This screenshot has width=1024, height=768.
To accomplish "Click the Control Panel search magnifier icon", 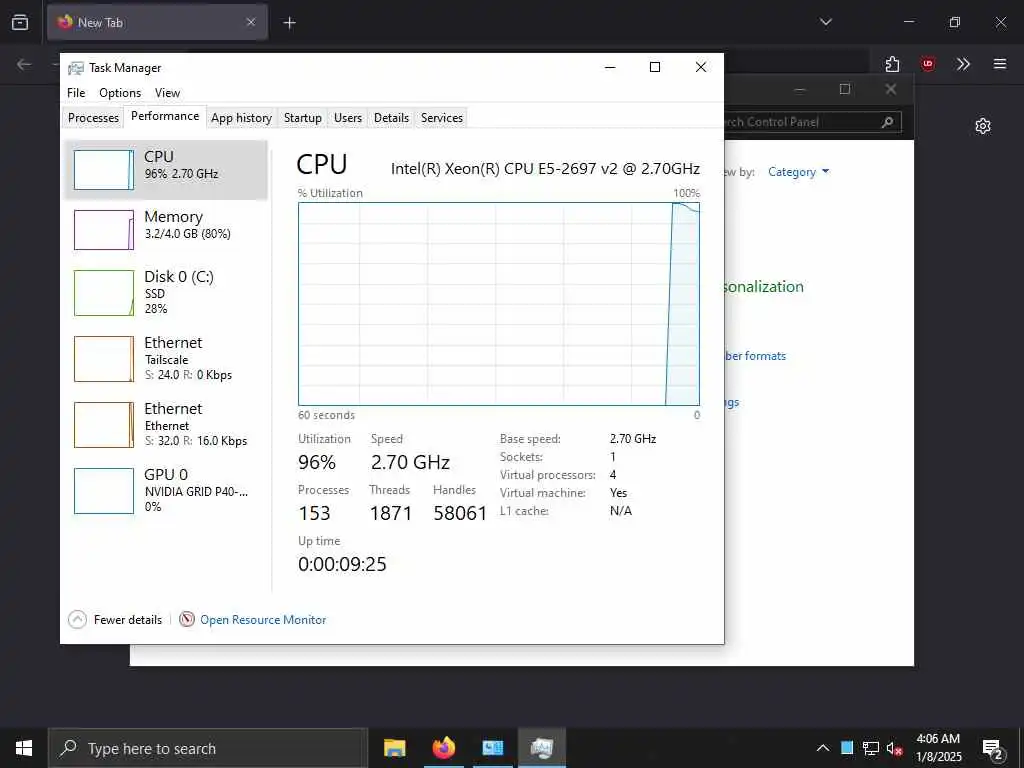I will coord(887,122).
